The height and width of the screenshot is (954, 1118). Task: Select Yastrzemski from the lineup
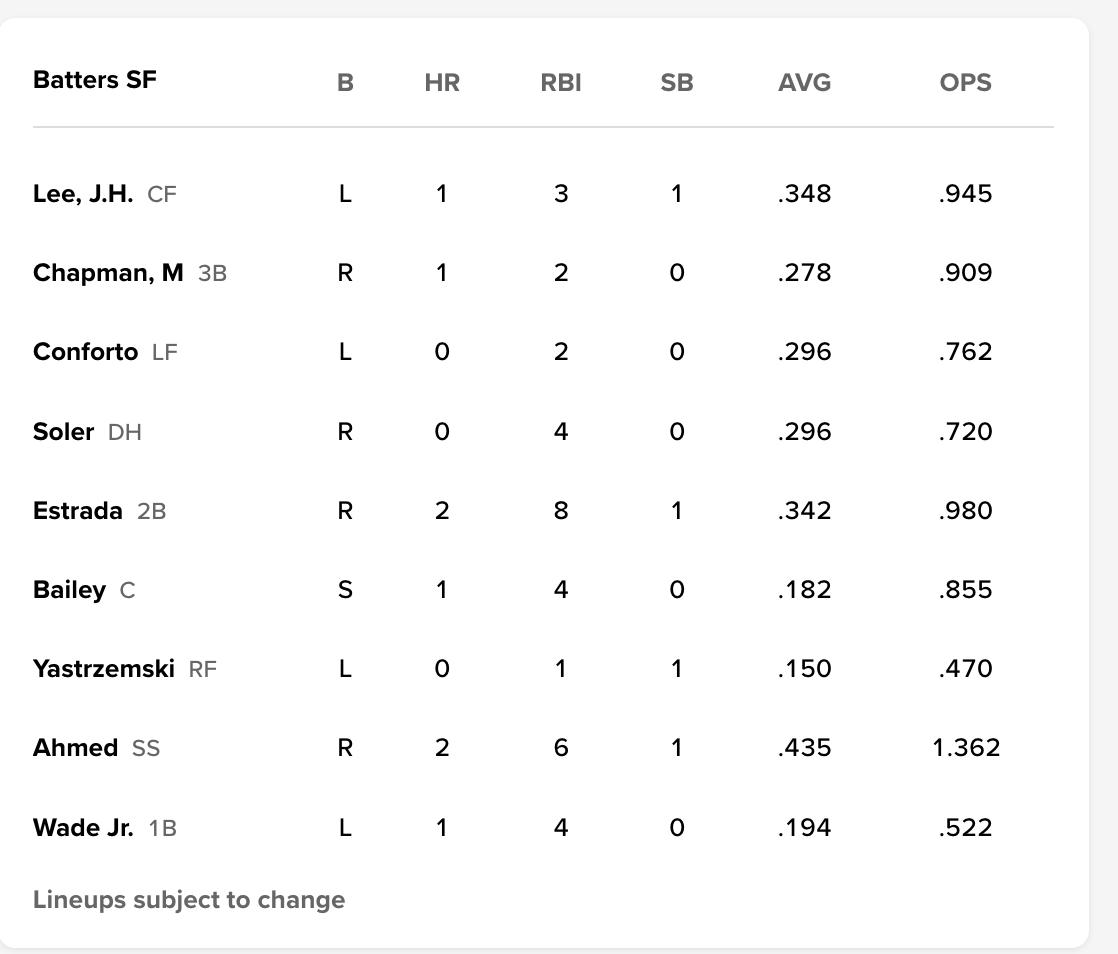click(x=103, y=669)
